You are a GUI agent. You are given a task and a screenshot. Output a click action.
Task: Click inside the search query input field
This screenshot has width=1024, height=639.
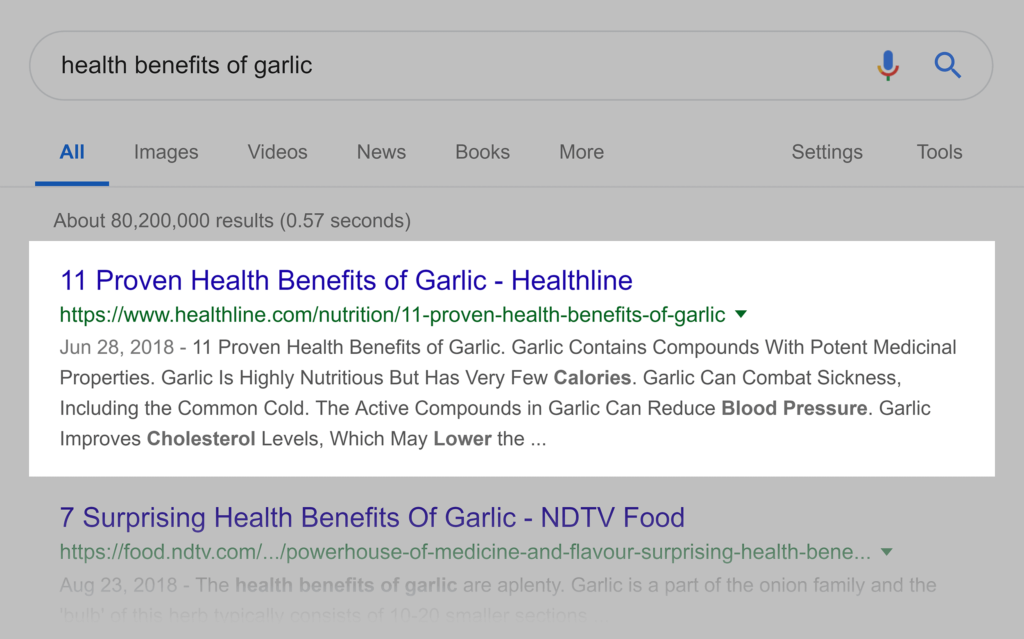300,65
